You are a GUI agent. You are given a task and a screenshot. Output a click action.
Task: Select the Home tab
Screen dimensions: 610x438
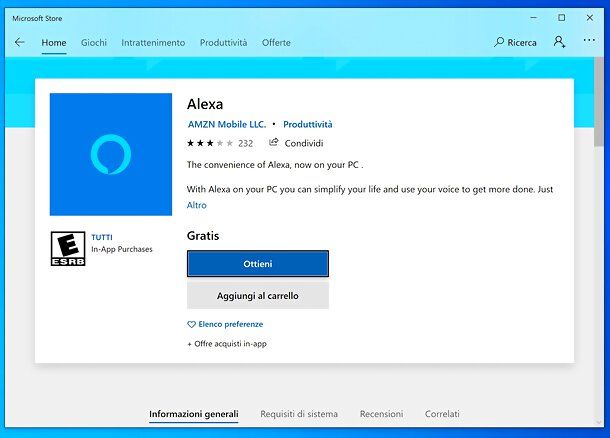pos(54,42)
